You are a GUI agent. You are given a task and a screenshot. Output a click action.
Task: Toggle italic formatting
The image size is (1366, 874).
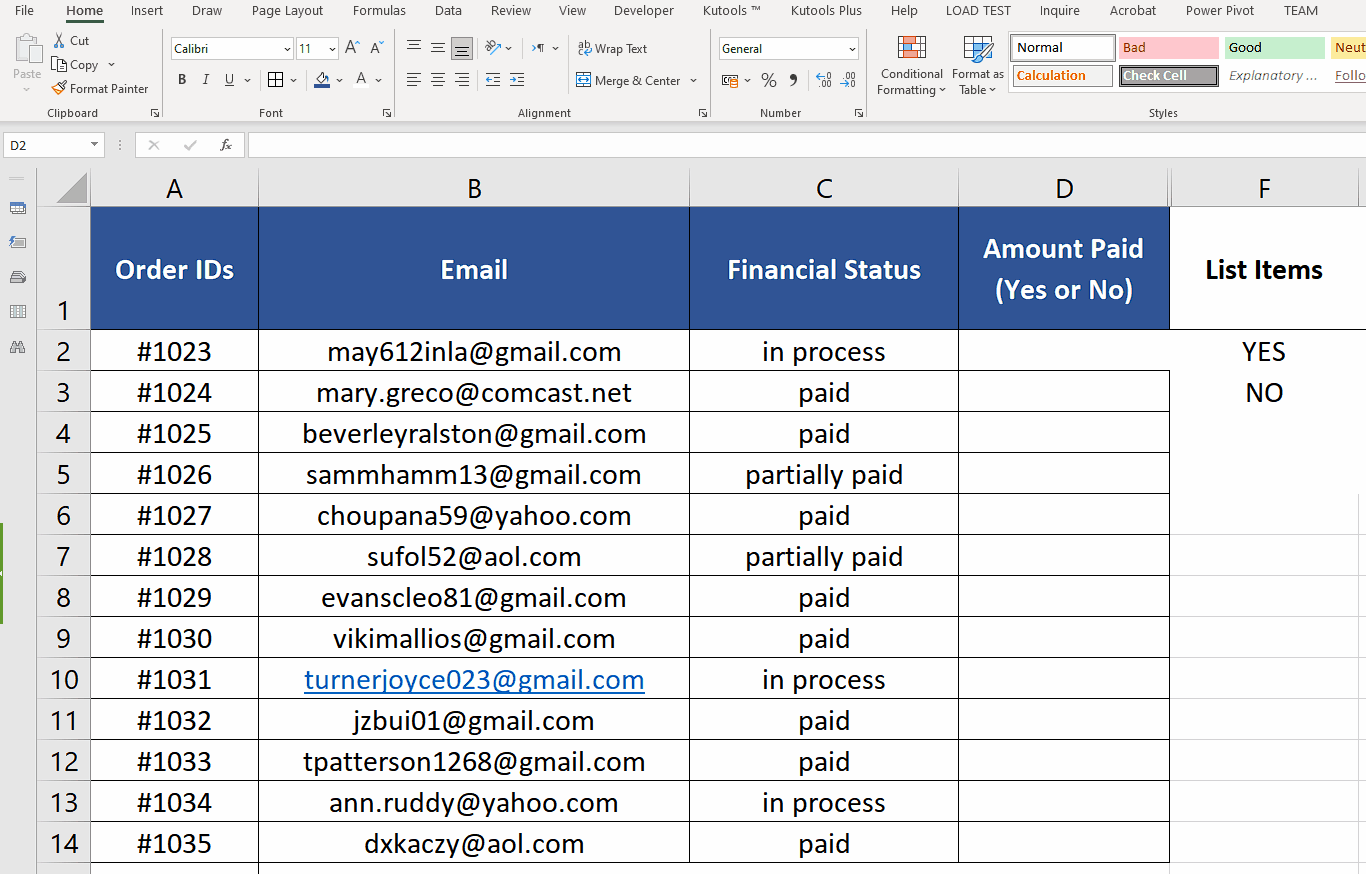[205, 79]
